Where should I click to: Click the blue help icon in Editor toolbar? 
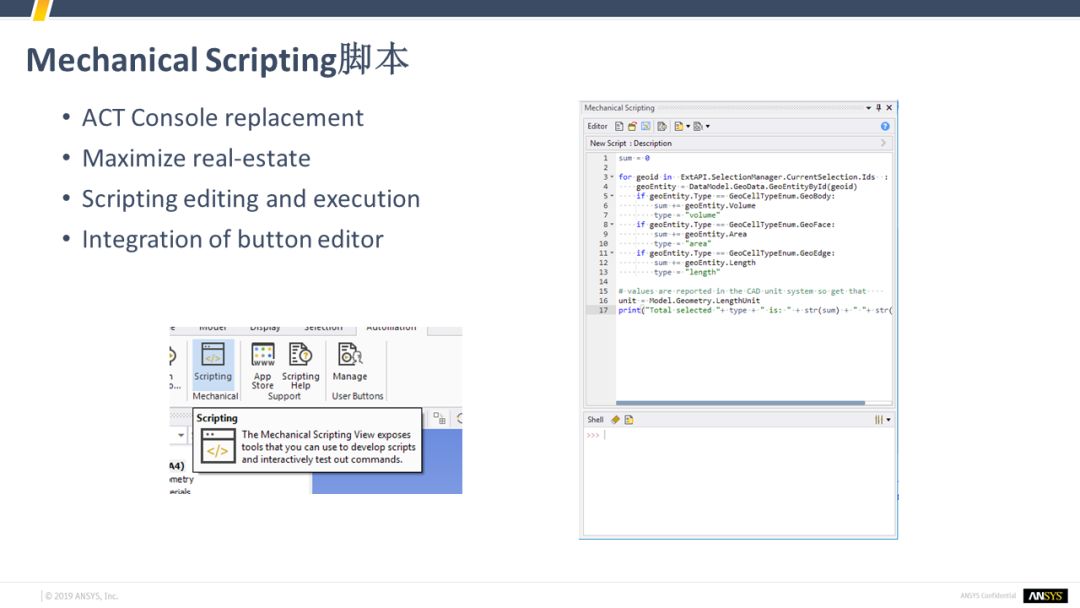click(885, 126)
